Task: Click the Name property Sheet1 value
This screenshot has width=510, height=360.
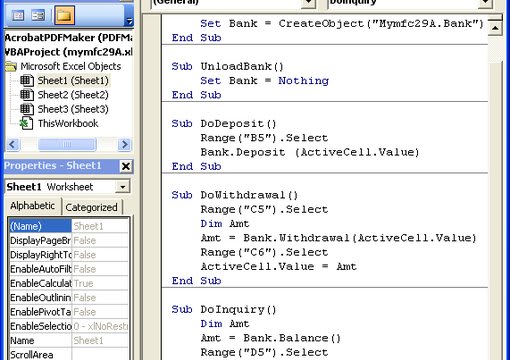Action: pos(100,341)
